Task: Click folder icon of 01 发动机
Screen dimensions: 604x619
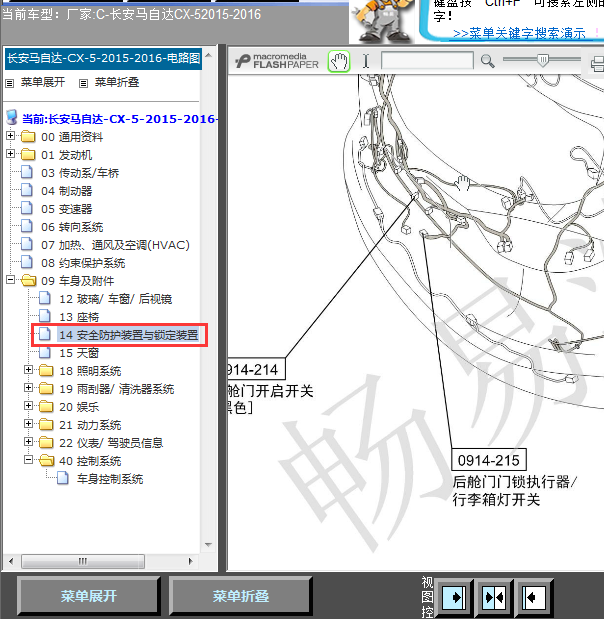Action: click(x=28, y=154)
